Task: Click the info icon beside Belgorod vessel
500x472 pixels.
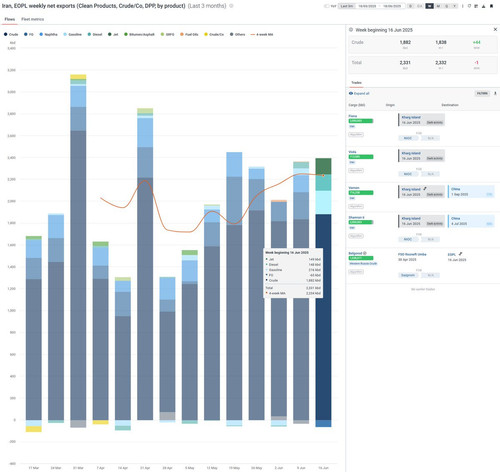Action: click(365, 253)
